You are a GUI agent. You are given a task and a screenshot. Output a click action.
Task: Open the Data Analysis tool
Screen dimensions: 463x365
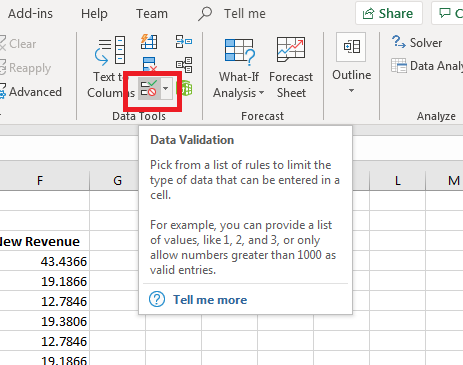[x=427, y=66]
